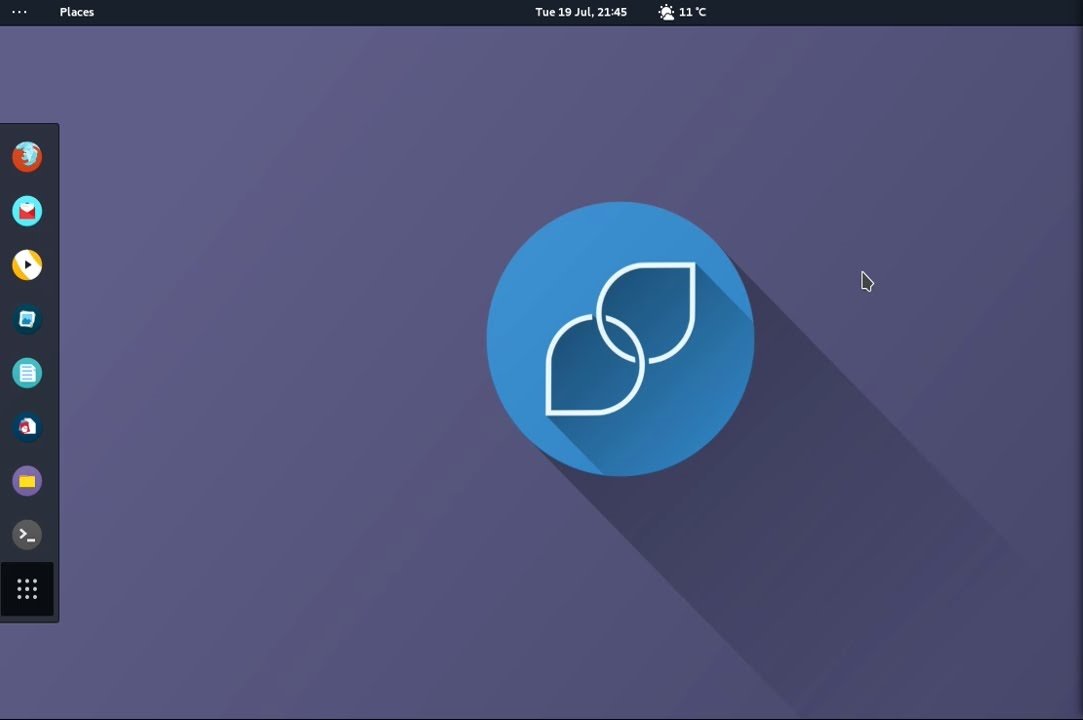Launch the photo viewer dock icon
The height and width of the screenshot is (720, 1083).
coord(27,319)
